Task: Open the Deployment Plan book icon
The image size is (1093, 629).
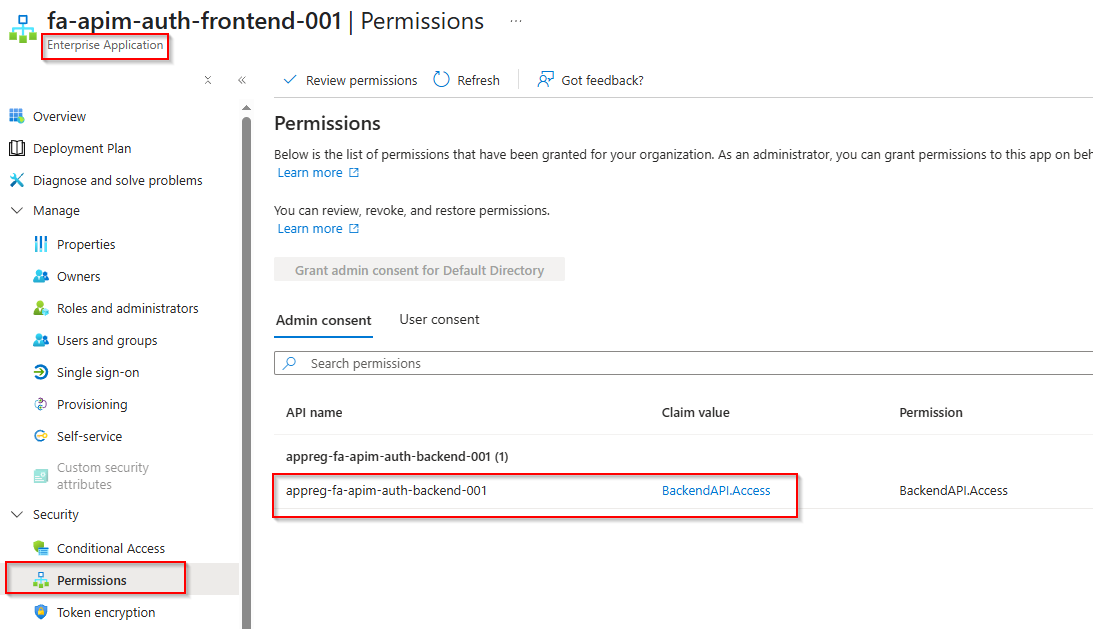Action: [16, 149]
